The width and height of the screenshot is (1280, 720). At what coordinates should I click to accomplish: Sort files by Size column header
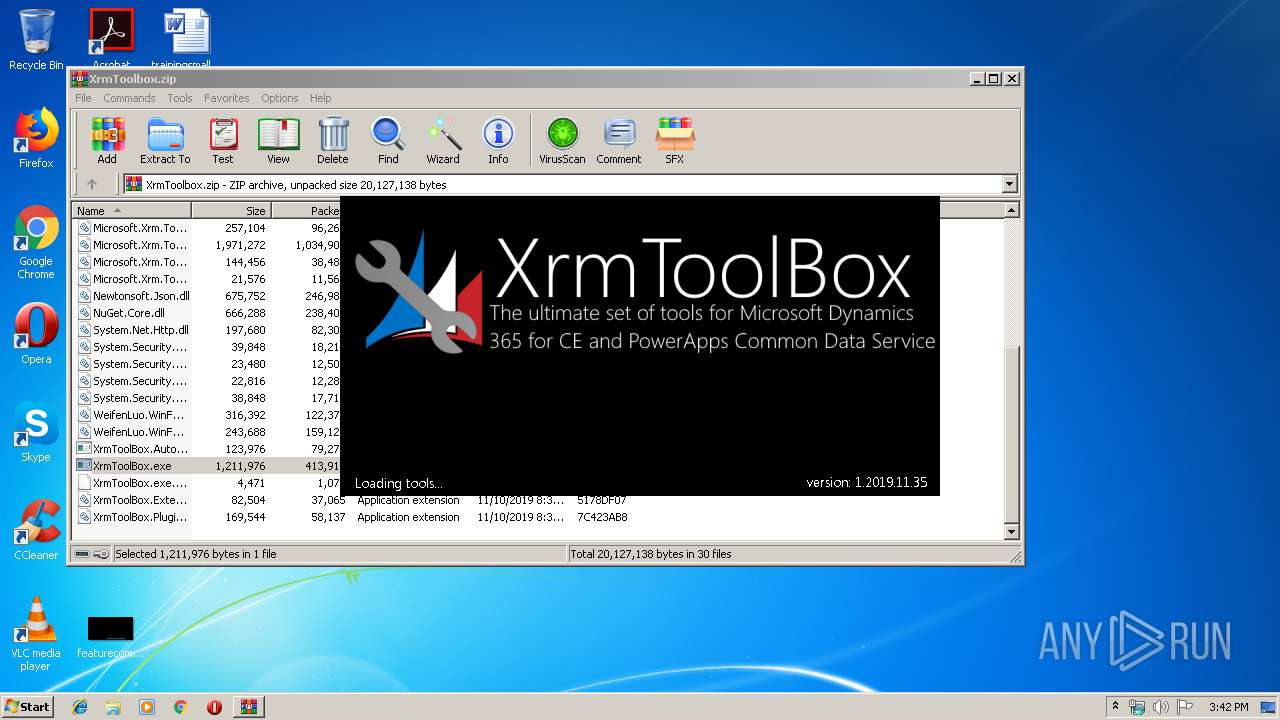(x=231, y=211)
